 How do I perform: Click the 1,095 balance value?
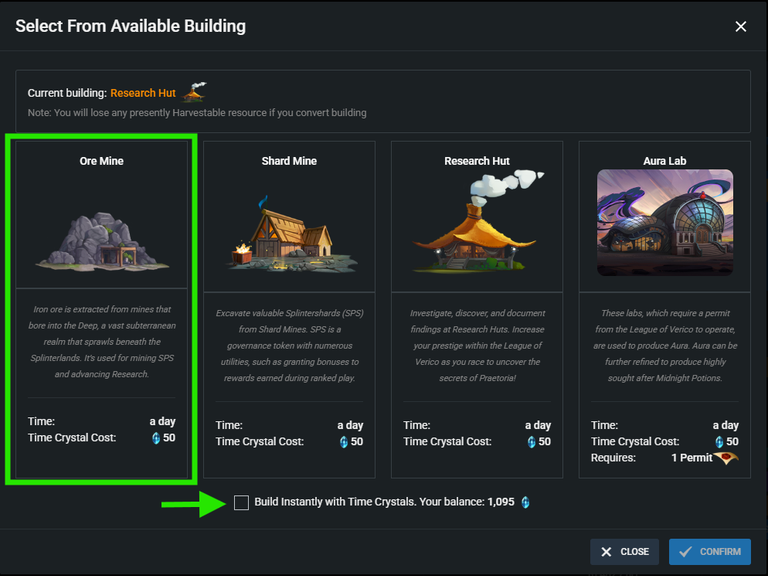tap(501, 502)
